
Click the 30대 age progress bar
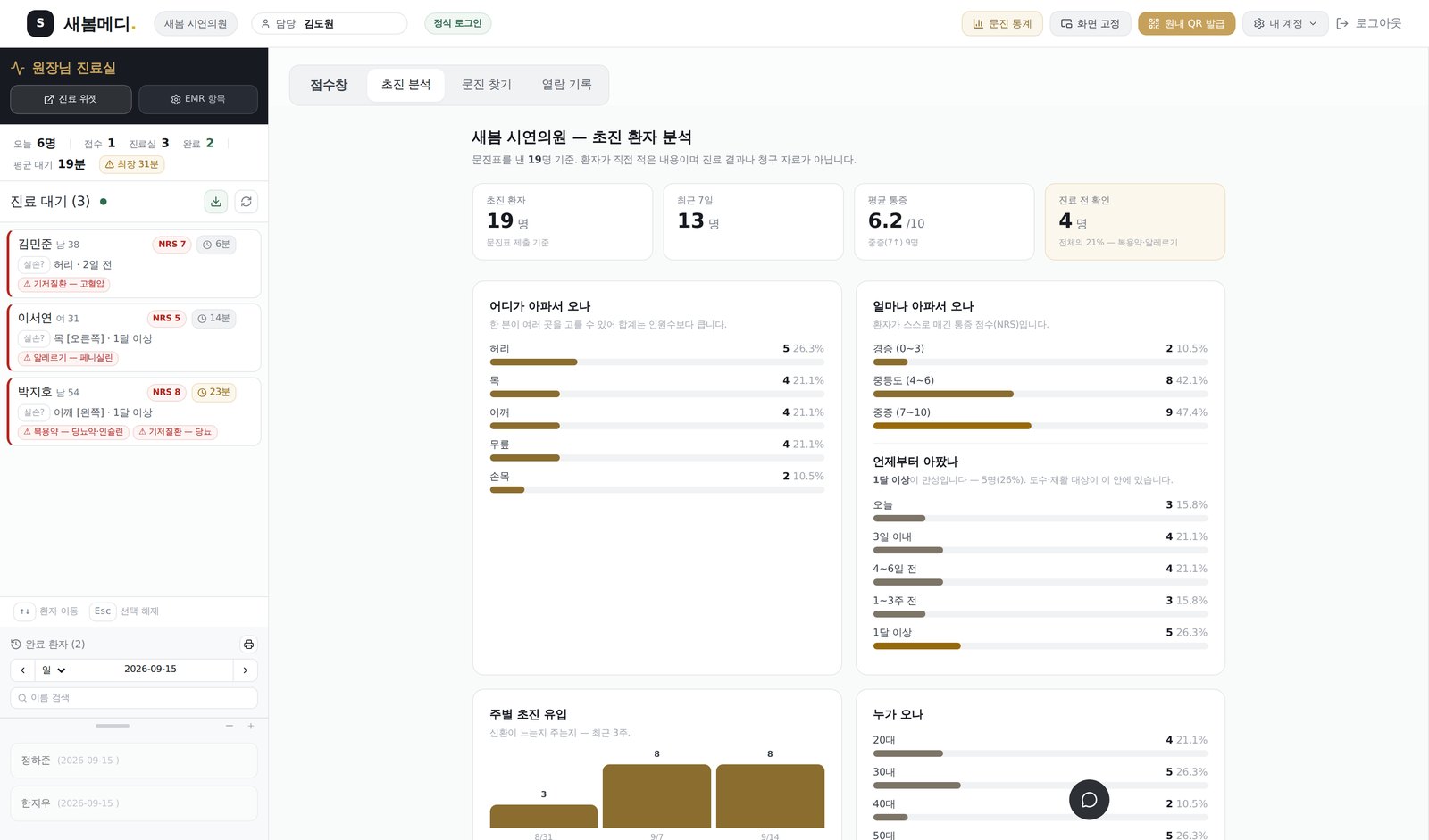[x=1040, y=786]
